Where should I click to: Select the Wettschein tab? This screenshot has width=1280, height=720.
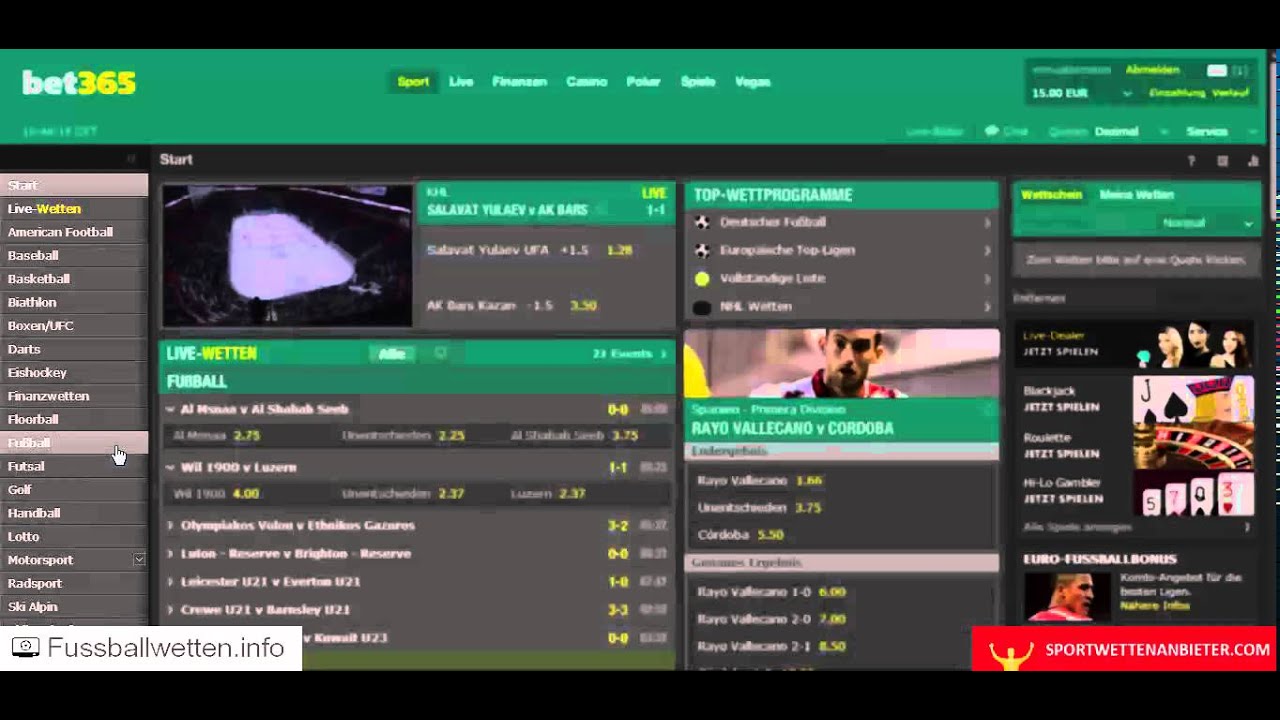coord(1051,195)
